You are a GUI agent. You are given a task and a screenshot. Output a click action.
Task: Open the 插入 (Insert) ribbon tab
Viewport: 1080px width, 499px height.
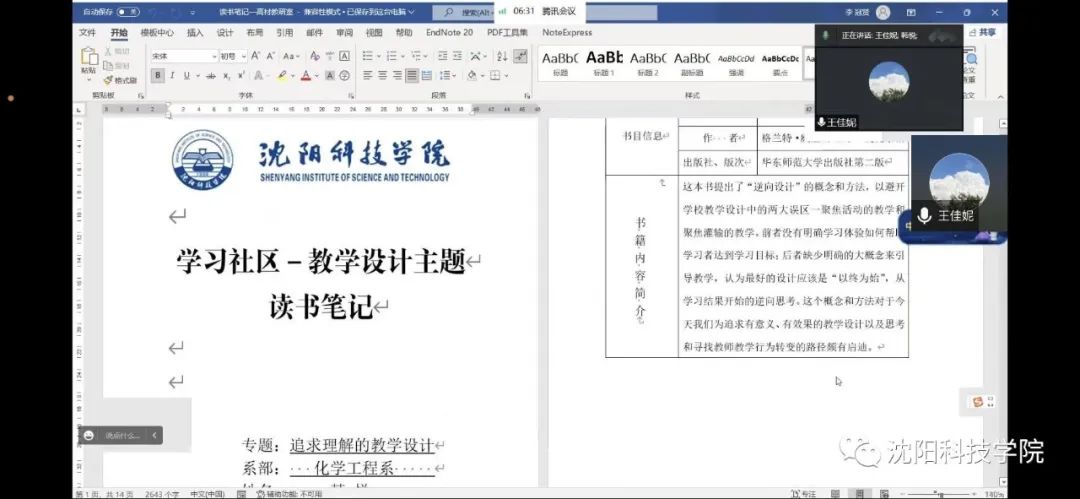[x=195, y=32]
